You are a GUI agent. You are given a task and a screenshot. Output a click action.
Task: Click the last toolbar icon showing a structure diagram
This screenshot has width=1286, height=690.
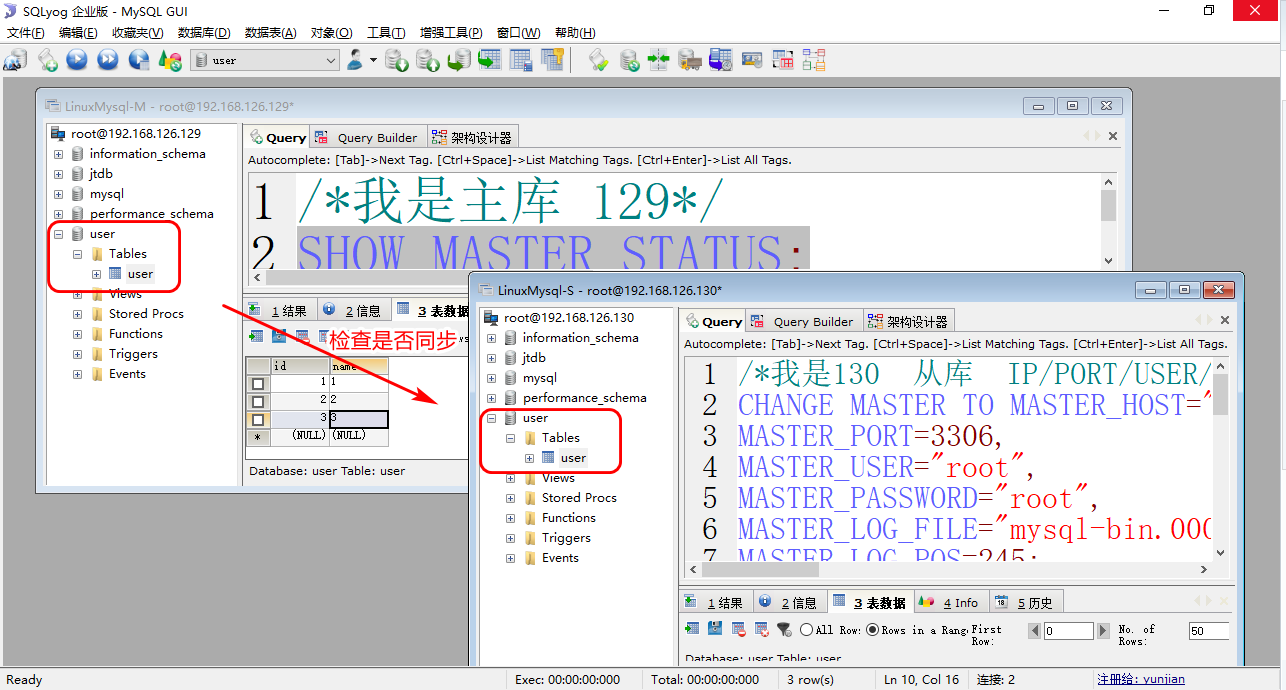point(814,60)
